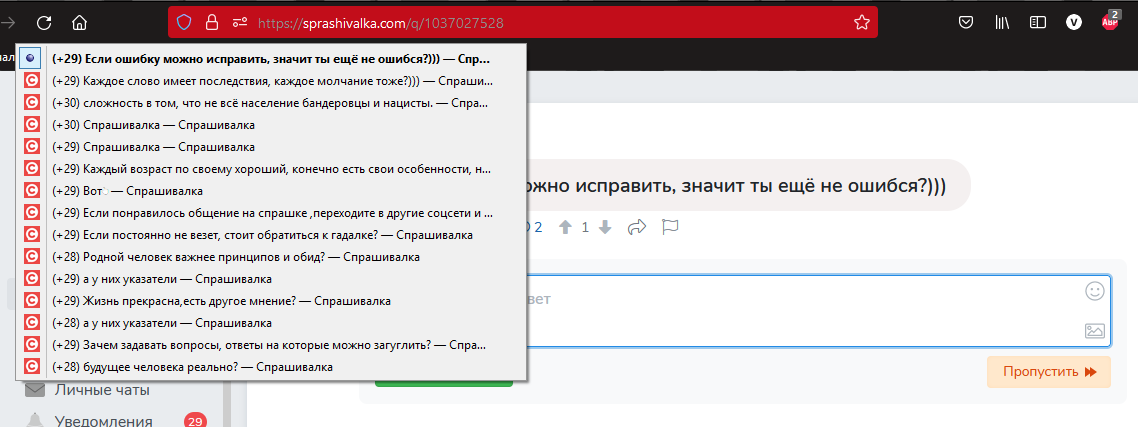The image size is (1138, 427).
Task: Click Пропустить to skip question
Action: 1049,372
